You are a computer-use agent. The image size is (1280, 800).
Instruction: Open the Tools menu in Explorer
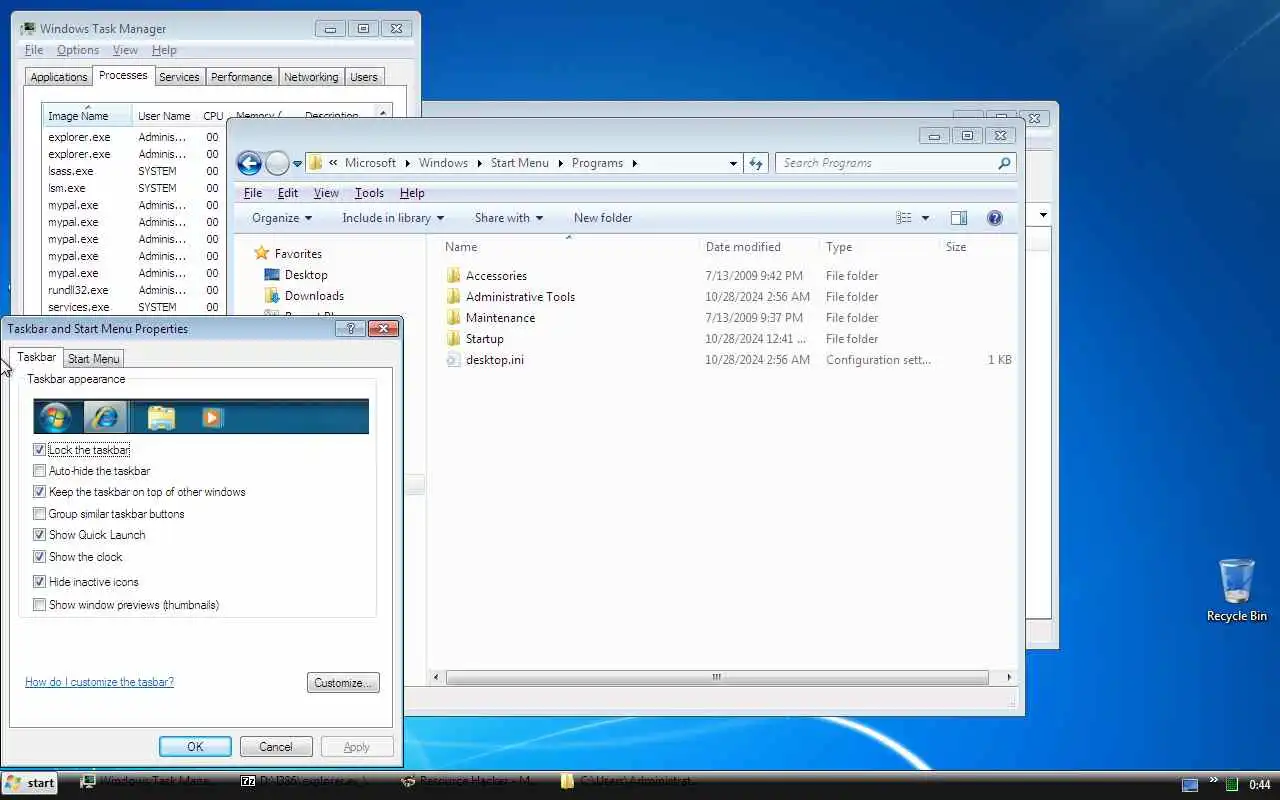[369, 193]
